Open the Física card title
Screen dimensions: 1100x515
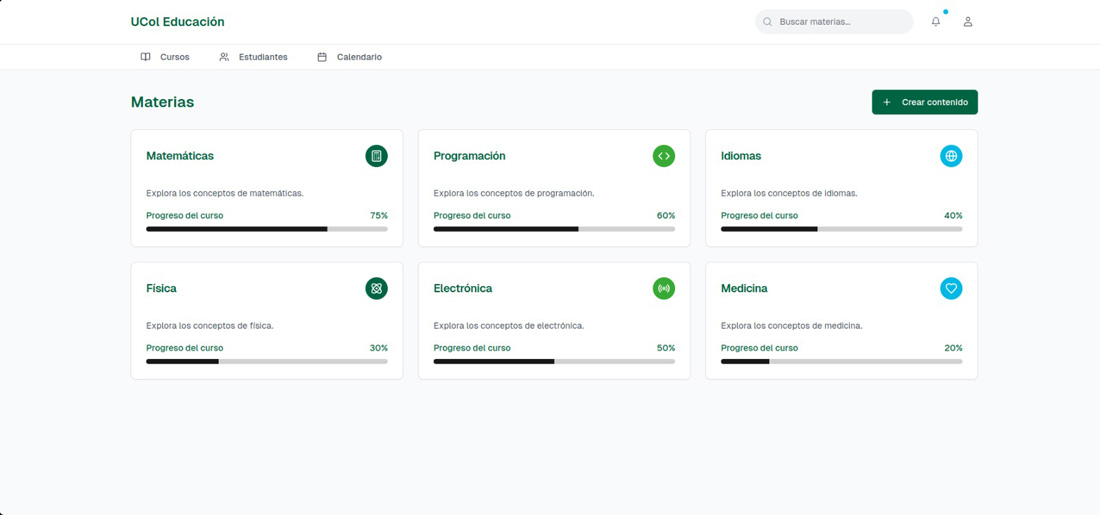tap(161, 288)
